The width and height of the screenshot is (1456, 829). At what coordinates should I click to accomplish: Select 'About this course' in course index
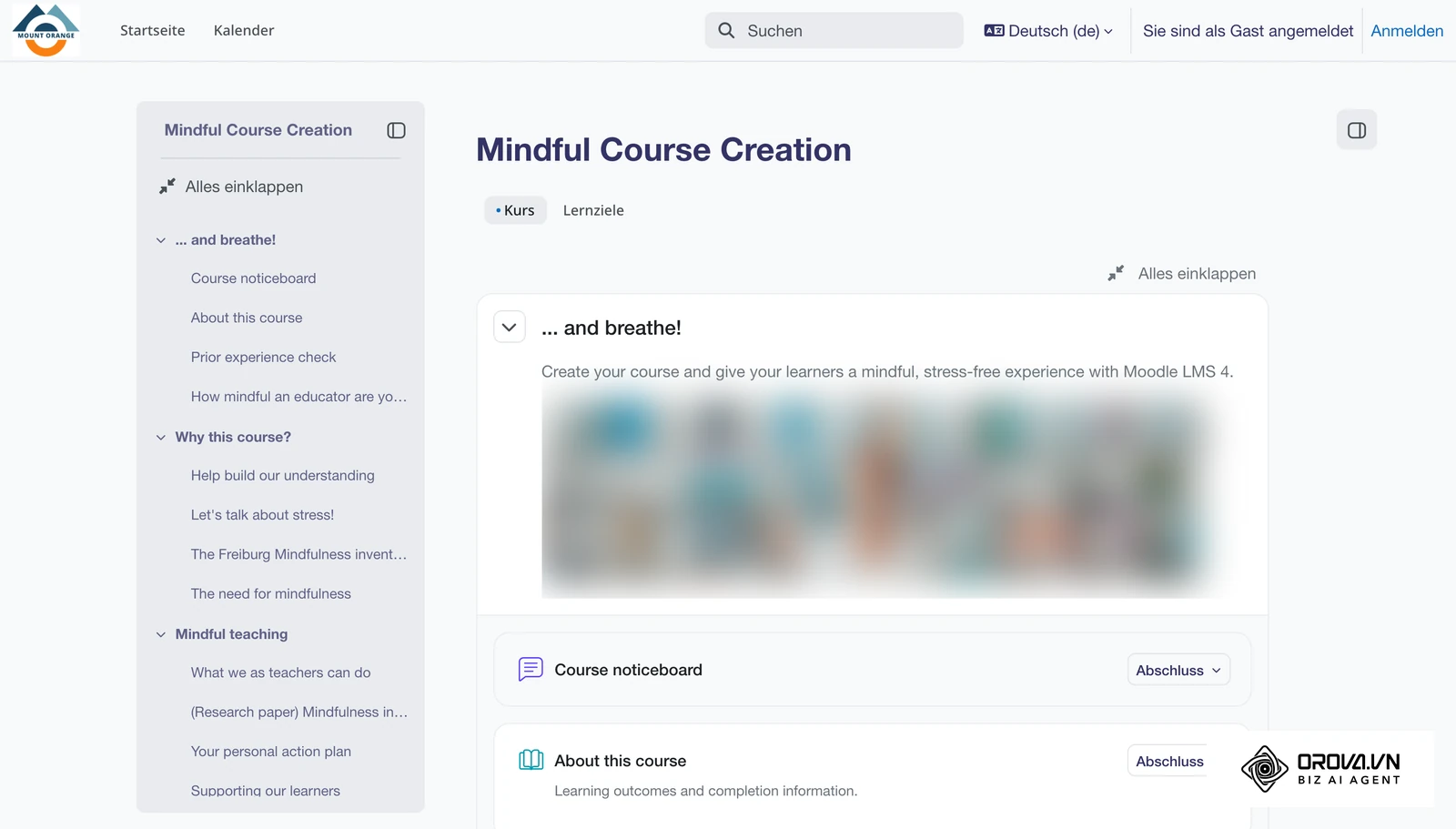click(247, 318)
